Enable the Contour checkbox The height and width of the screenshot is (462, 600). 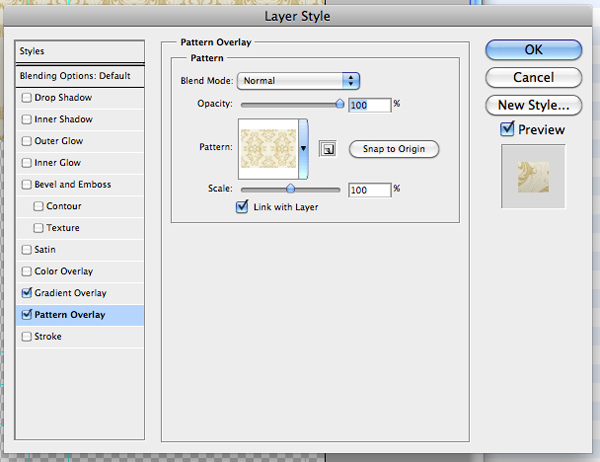click(x=38, y=206)
